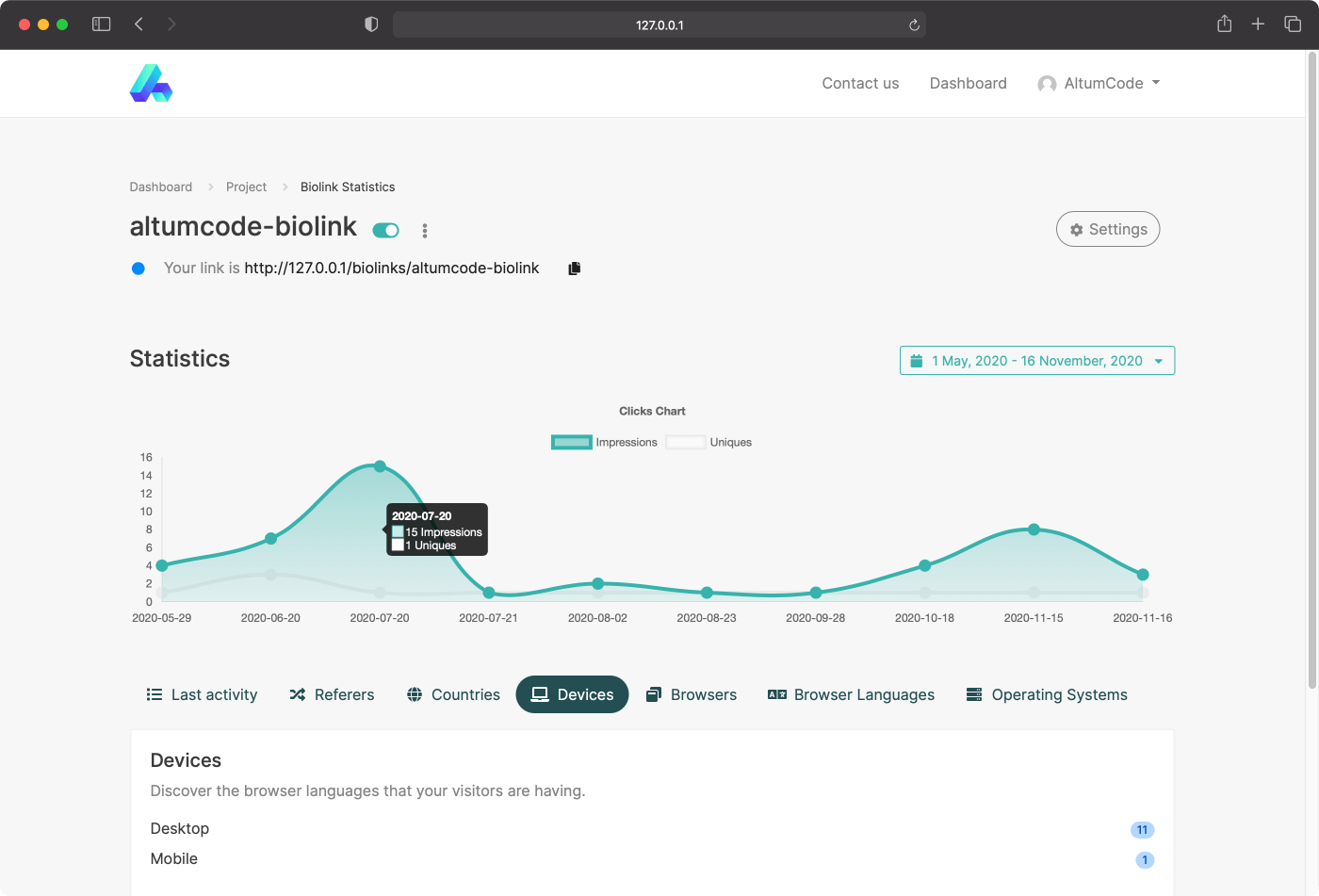Viewport: 1319px width, 896px height.
Task: Reload the page using refresh icon
Action: click(913, 25)
